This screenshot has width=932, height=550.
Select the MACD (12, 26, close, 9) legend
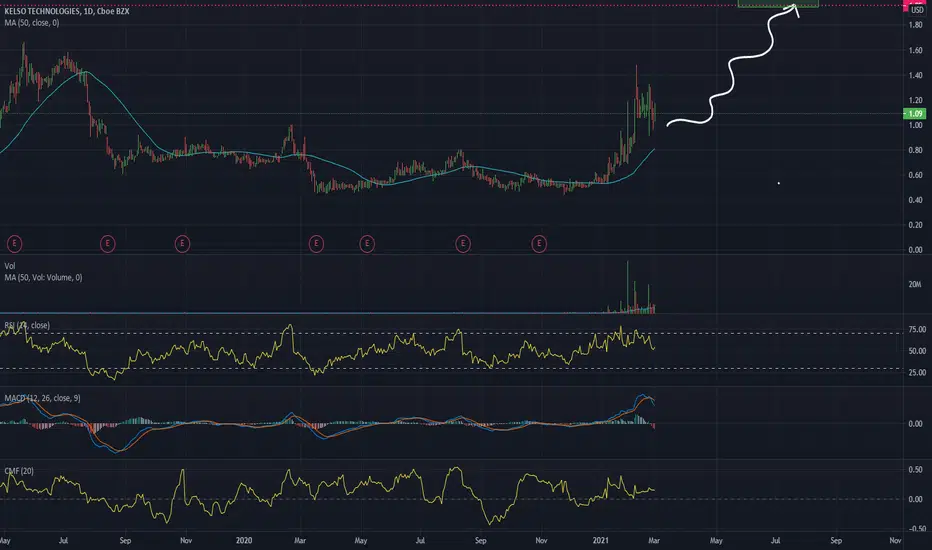(x=42, y=398)
